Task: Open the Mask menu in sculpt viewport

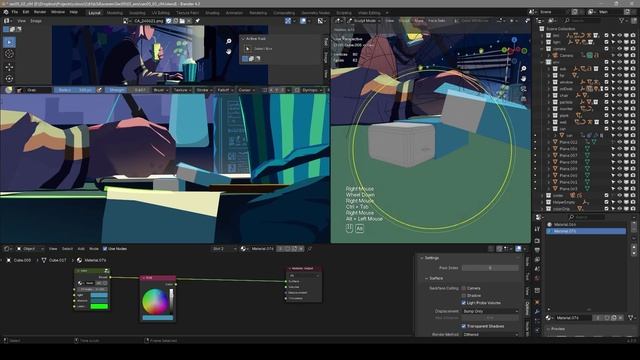Action: click(419, 20)
